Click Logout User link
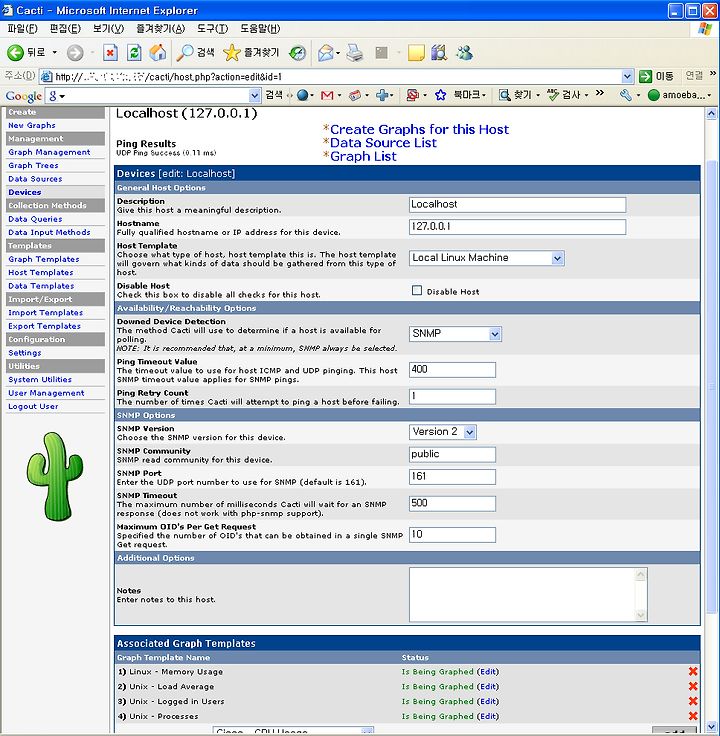Image resolution: width=720 pixels, height=736 pixels. [33, 406]
